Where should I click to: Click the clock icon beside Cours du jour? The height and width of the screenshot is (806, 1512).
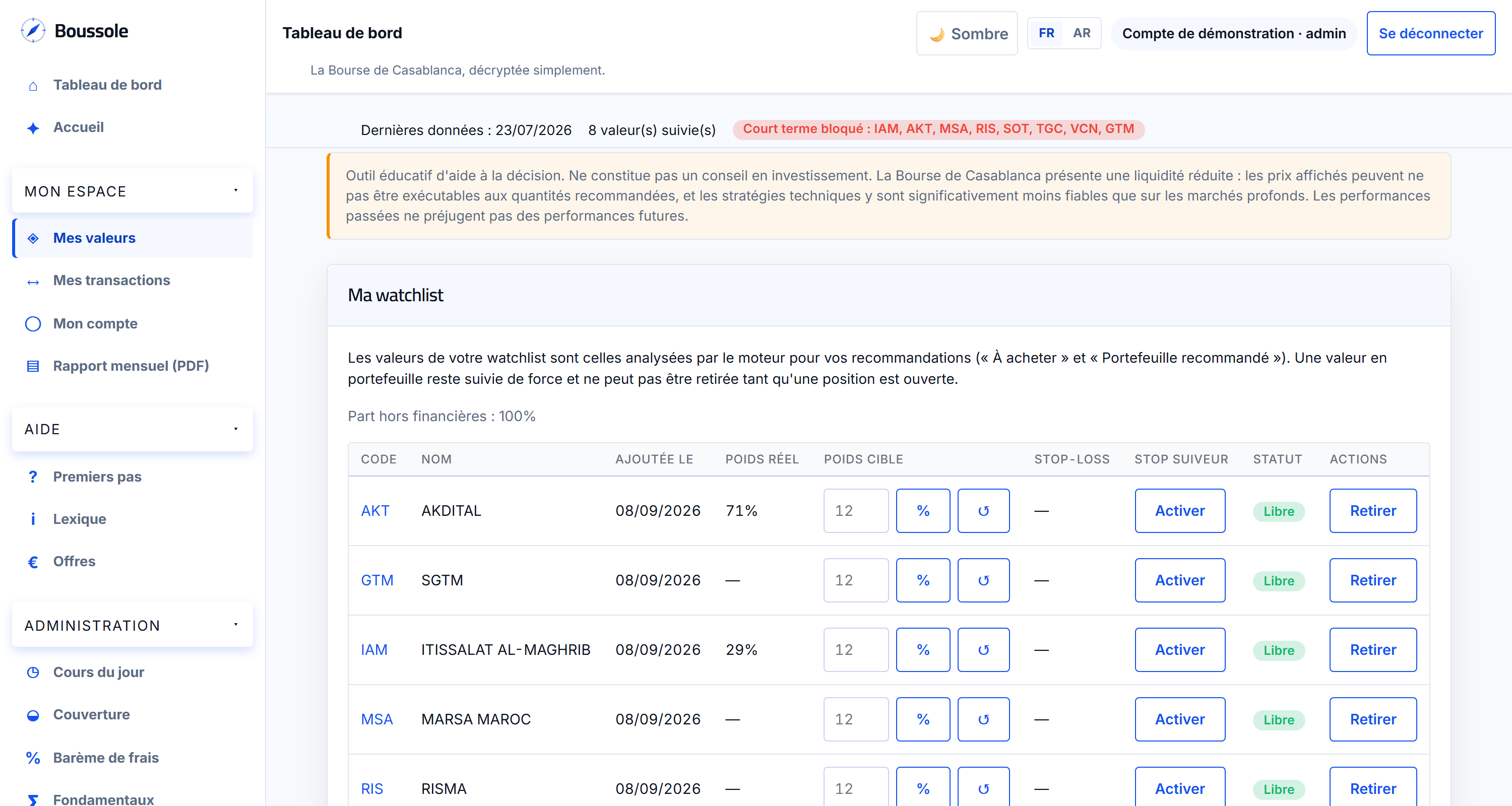tap(33, 672)
